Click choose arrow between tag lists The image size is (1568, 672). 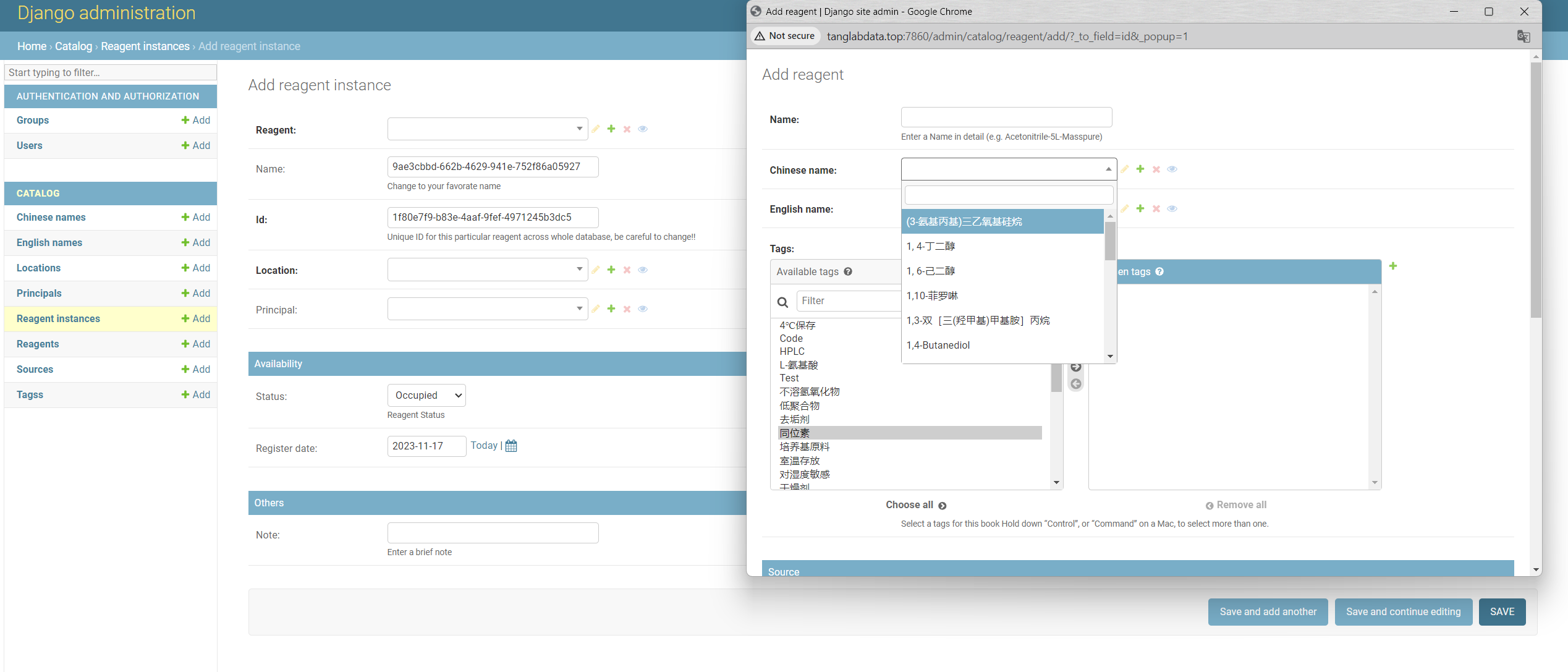1076,367
